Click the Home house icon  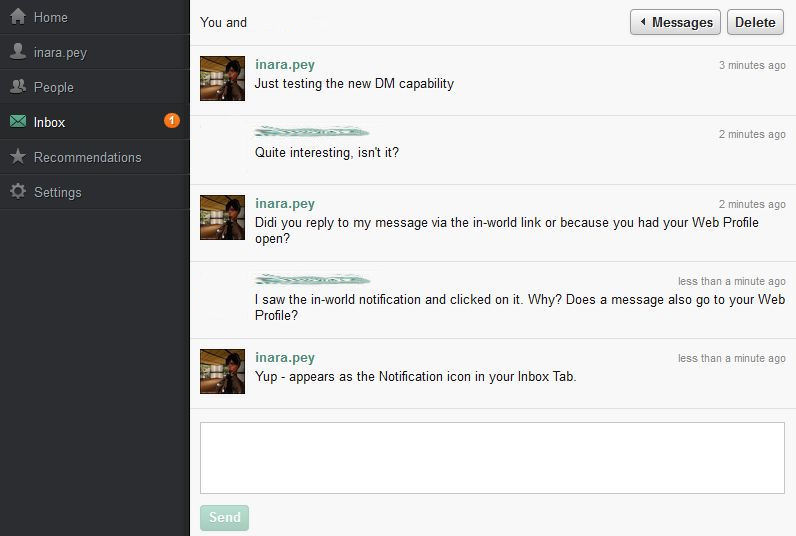pos(17,17)
